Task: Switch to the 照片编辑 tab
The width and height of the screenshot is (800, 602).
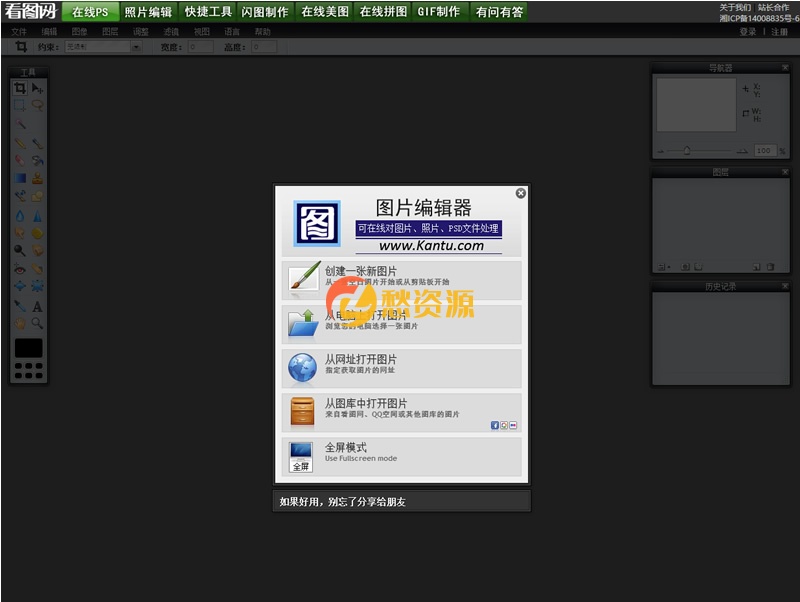Action: pos(148,13)
